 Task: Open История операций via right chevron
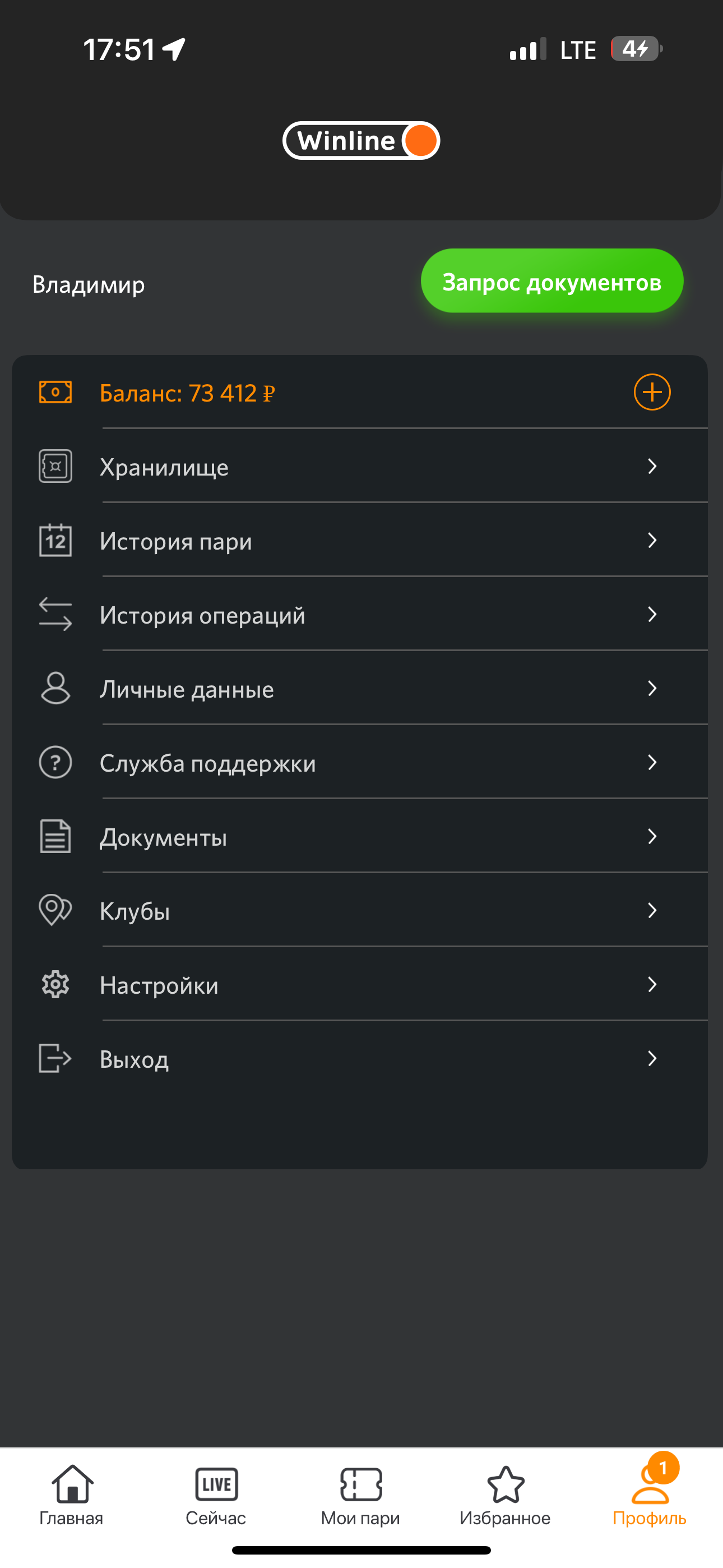(652, 614)
